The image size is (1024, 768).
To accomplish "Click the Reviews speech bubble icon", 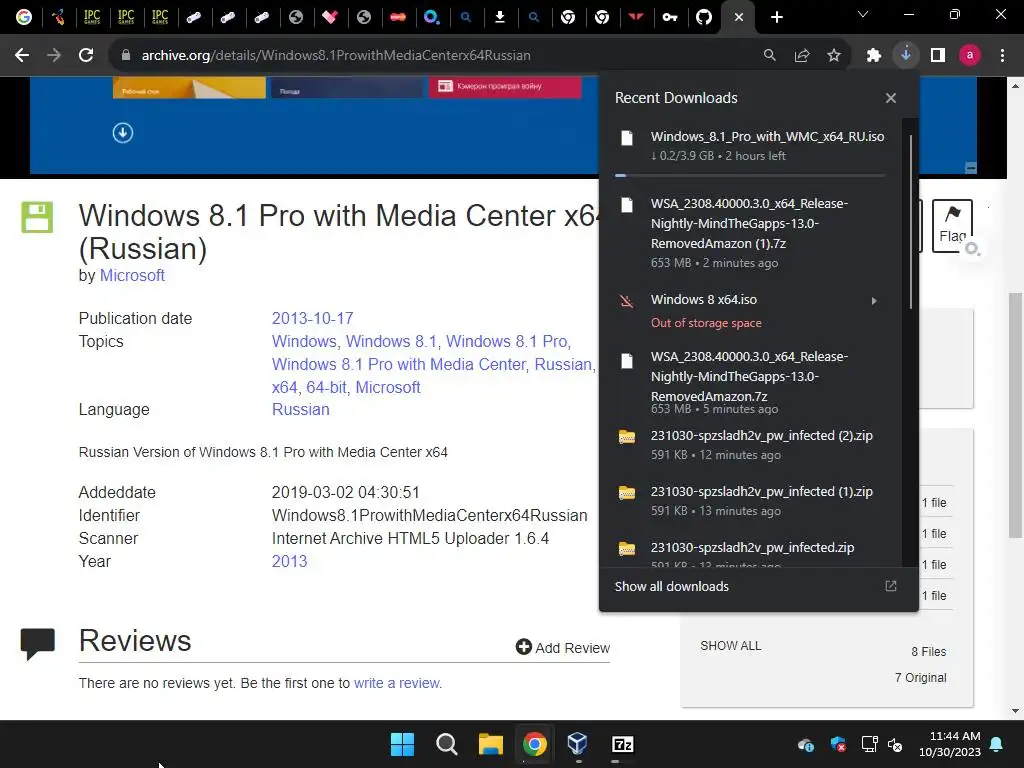I will (x=38, y=643).
